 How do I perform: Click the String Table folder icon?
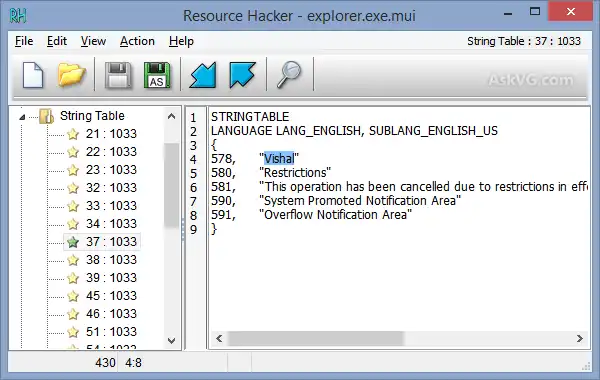point(46,116)
